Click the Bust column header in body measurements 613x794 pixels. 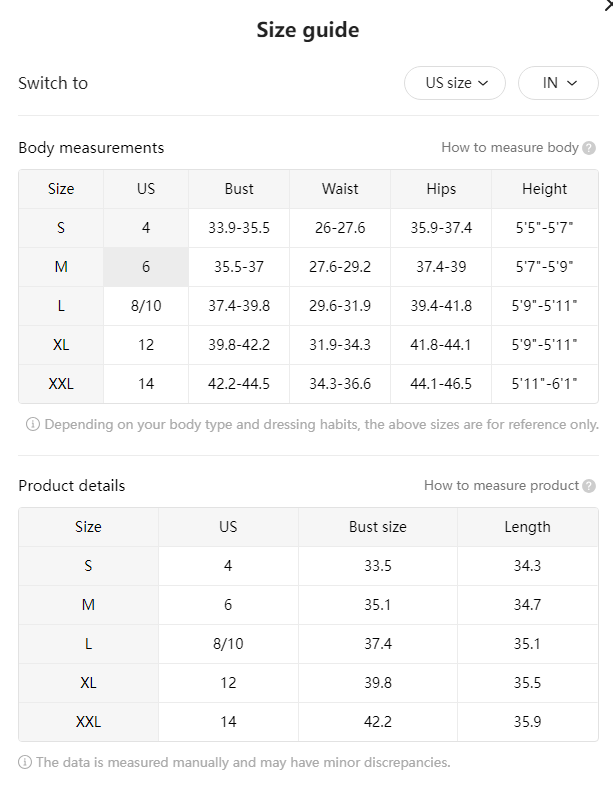point(239,189)
